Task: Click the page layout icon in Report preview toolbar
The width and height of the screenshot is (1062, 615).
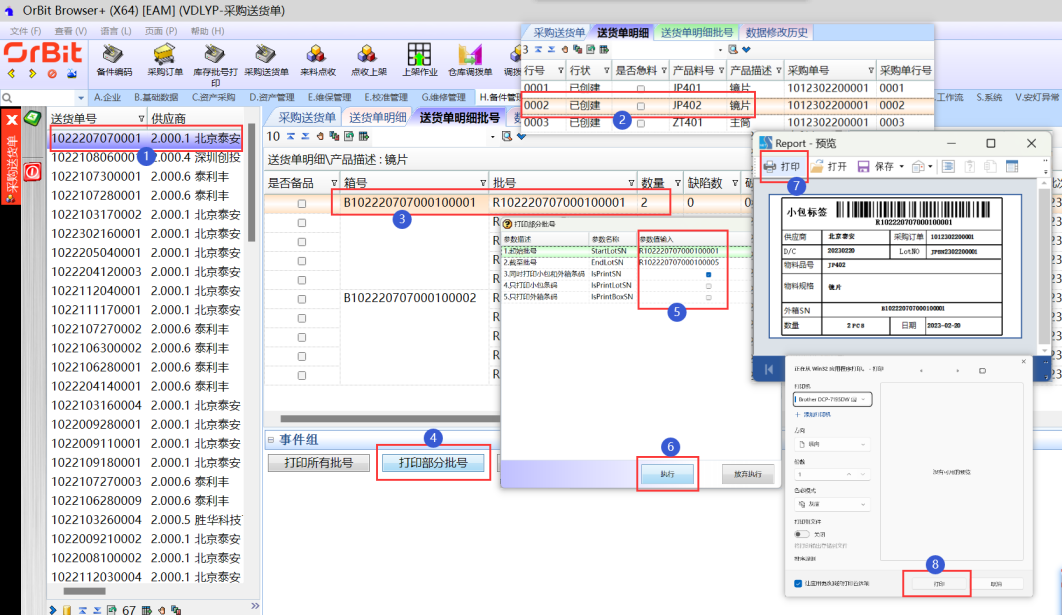Action: tap(948, 167)
